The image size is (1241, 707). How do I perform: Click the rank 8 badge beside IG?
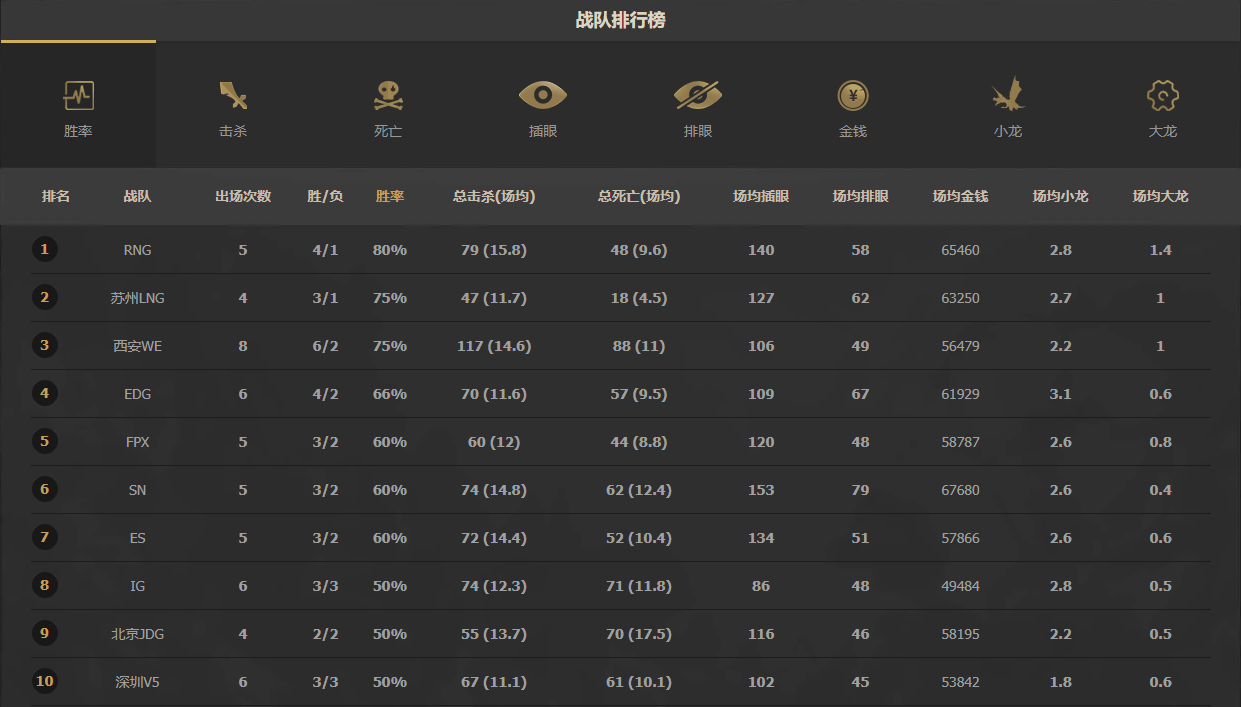pyautogui.click(x=44, y=585)
